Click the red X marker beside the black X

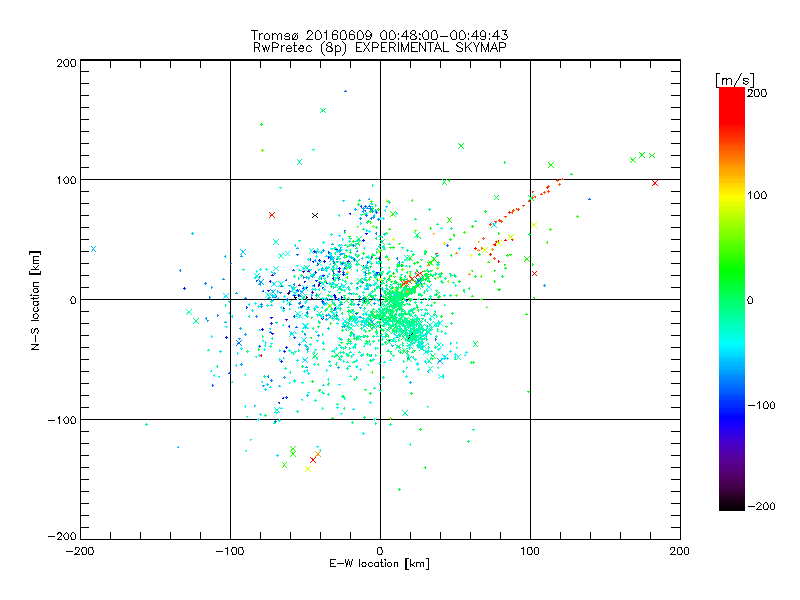pyautogui.click(x=272, y=215)
